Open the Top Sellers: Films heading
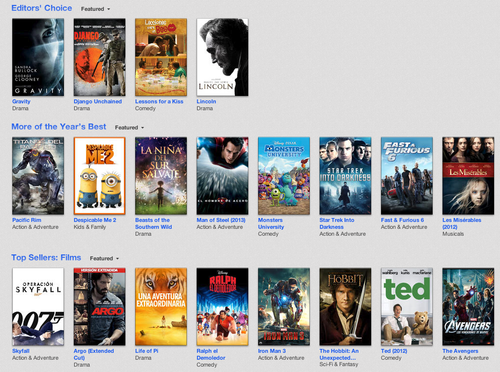 [46, 257]
